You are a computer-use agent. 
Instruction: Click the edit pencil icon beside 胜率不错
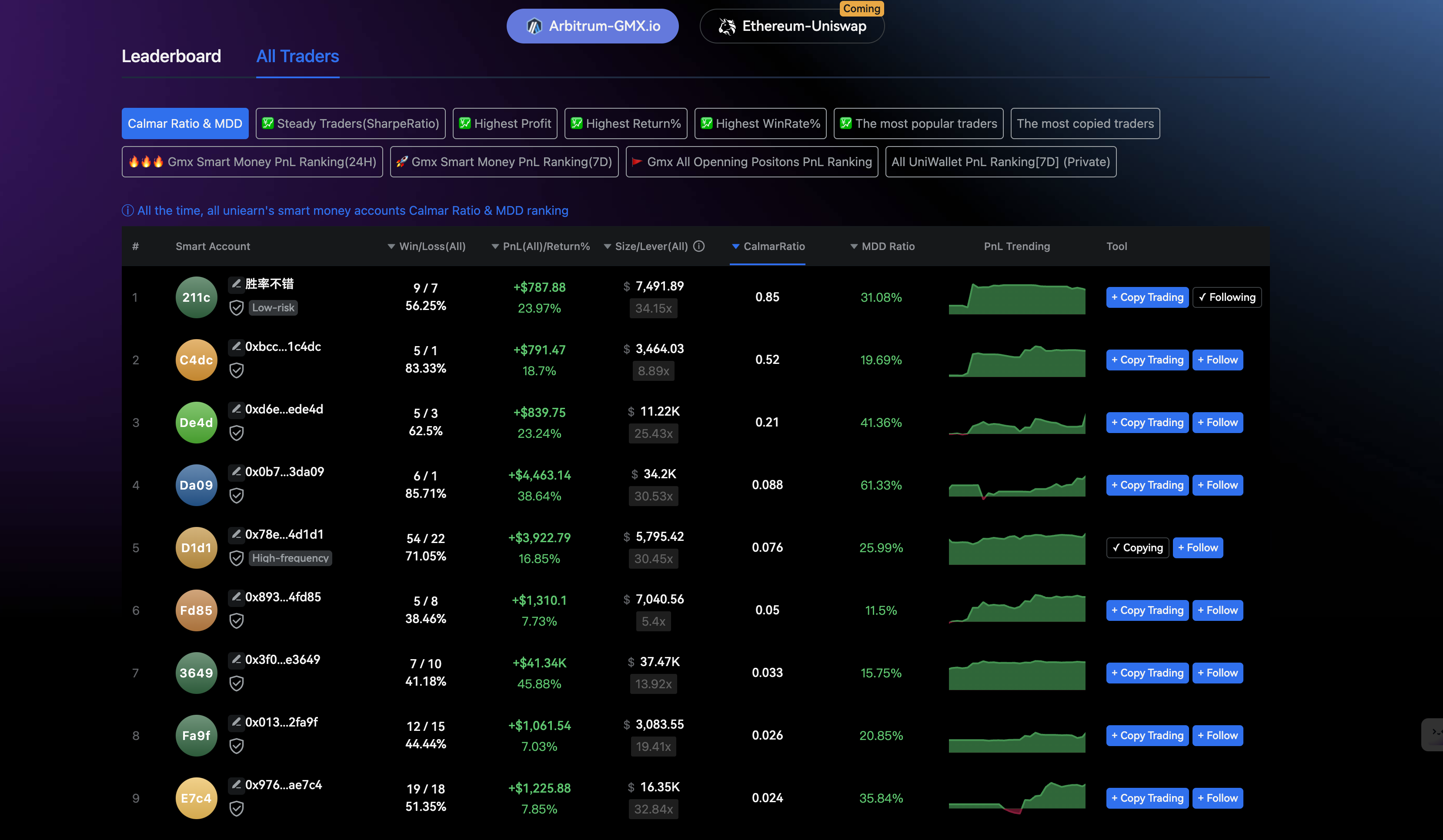tap(237, 283)
